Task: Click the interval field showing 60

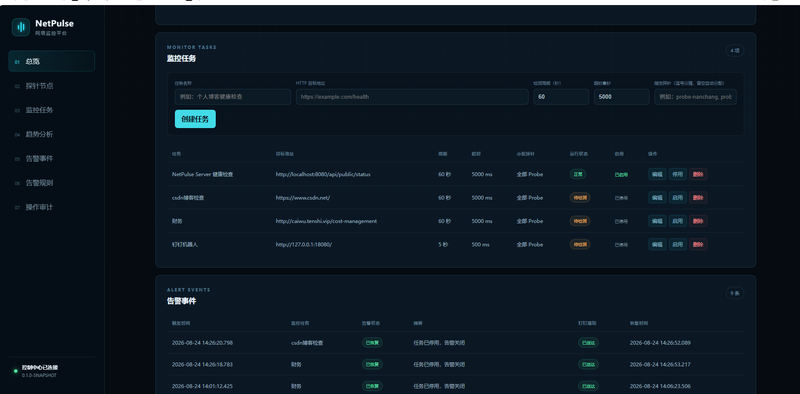Action: click(x=561, y=96)
